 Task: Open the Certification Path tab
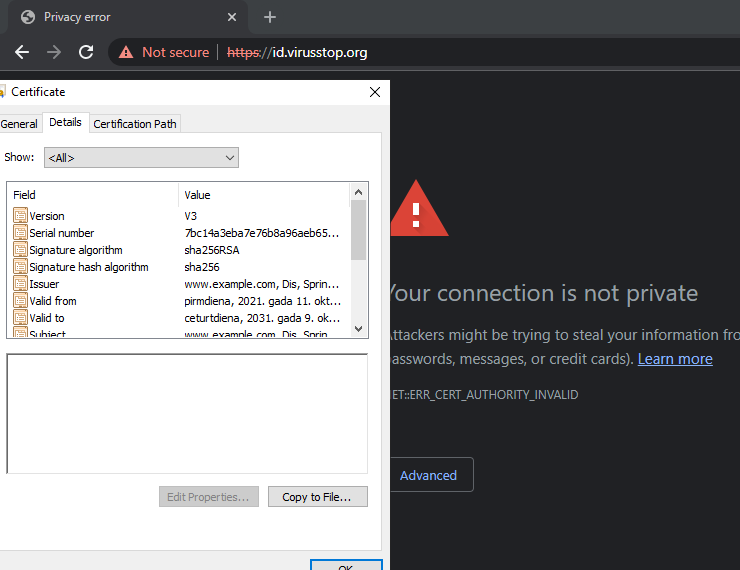(135, 124)
